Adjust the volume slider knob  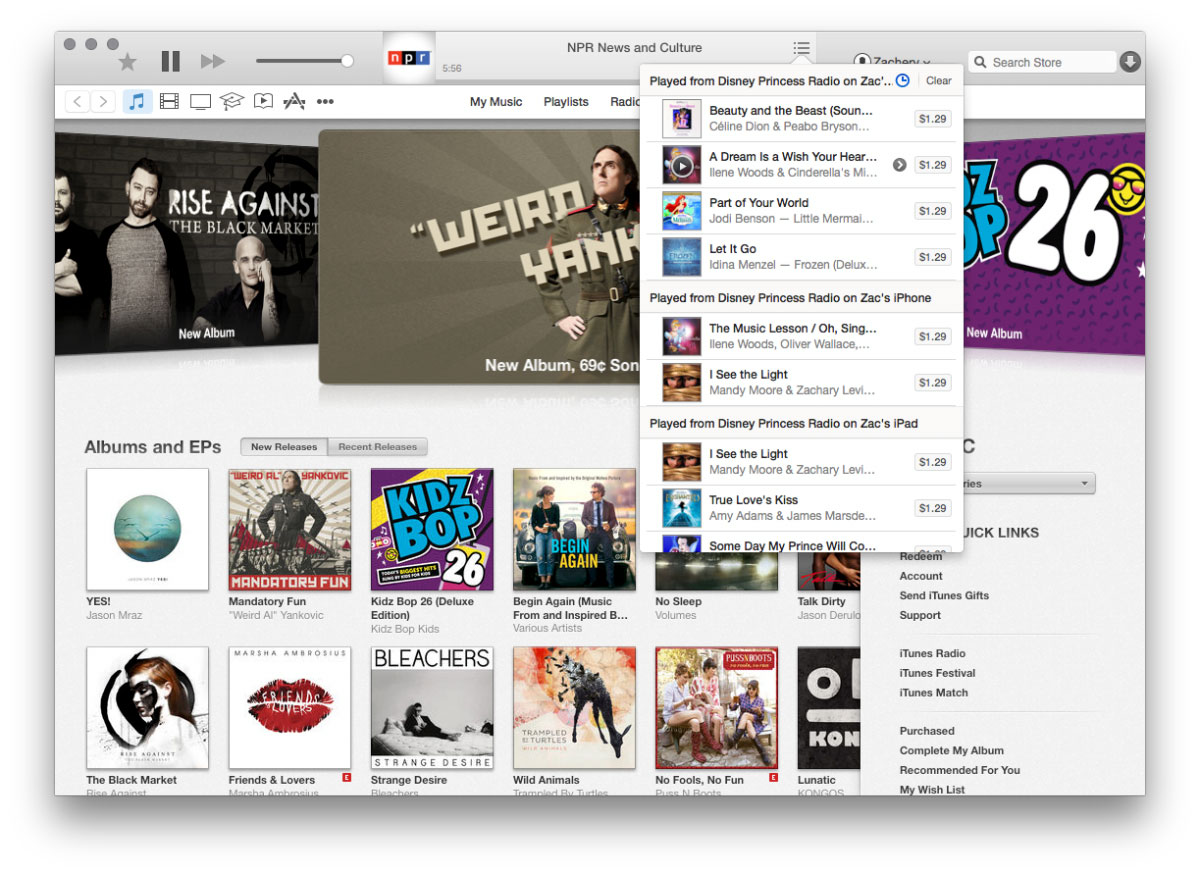pyautogui.click(x=347, y=61)
